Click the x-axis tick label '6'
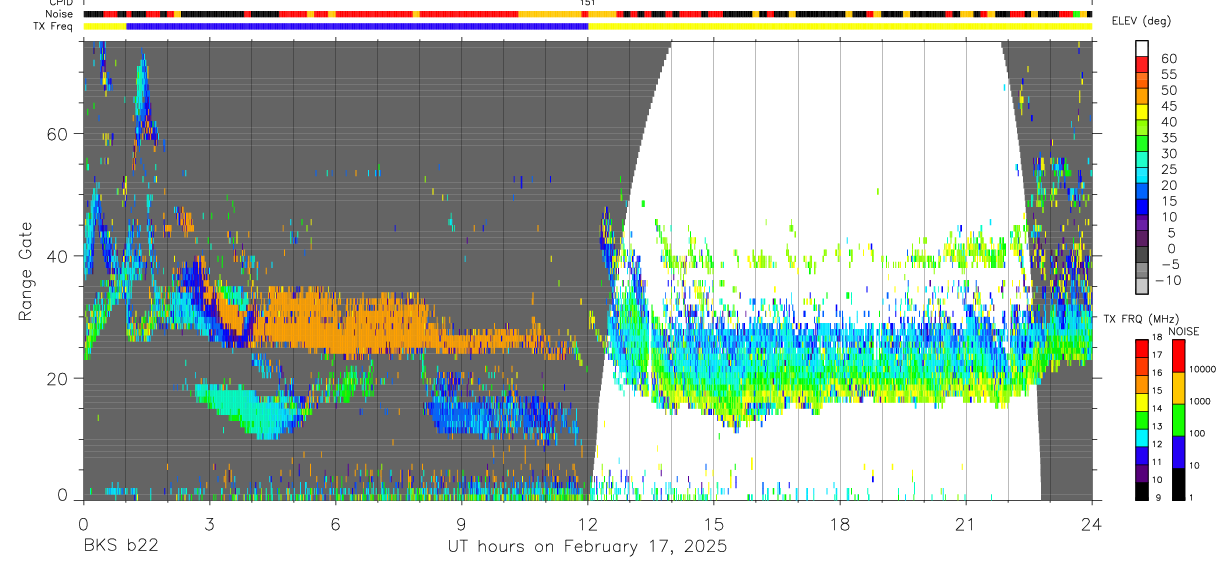Image resolution: width=1228 pixels, height=567 pixels. coord(335,525)
